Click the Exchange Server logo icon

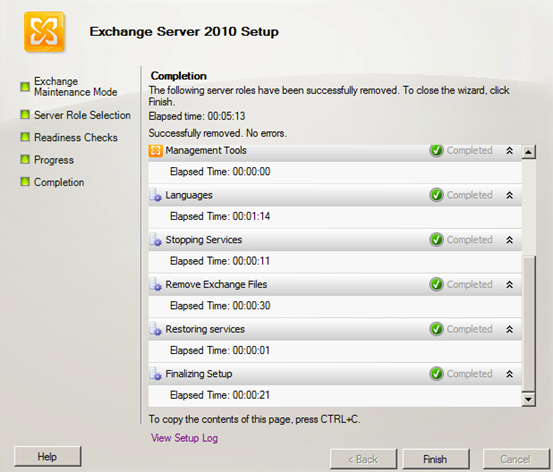(x=44, y=32)
